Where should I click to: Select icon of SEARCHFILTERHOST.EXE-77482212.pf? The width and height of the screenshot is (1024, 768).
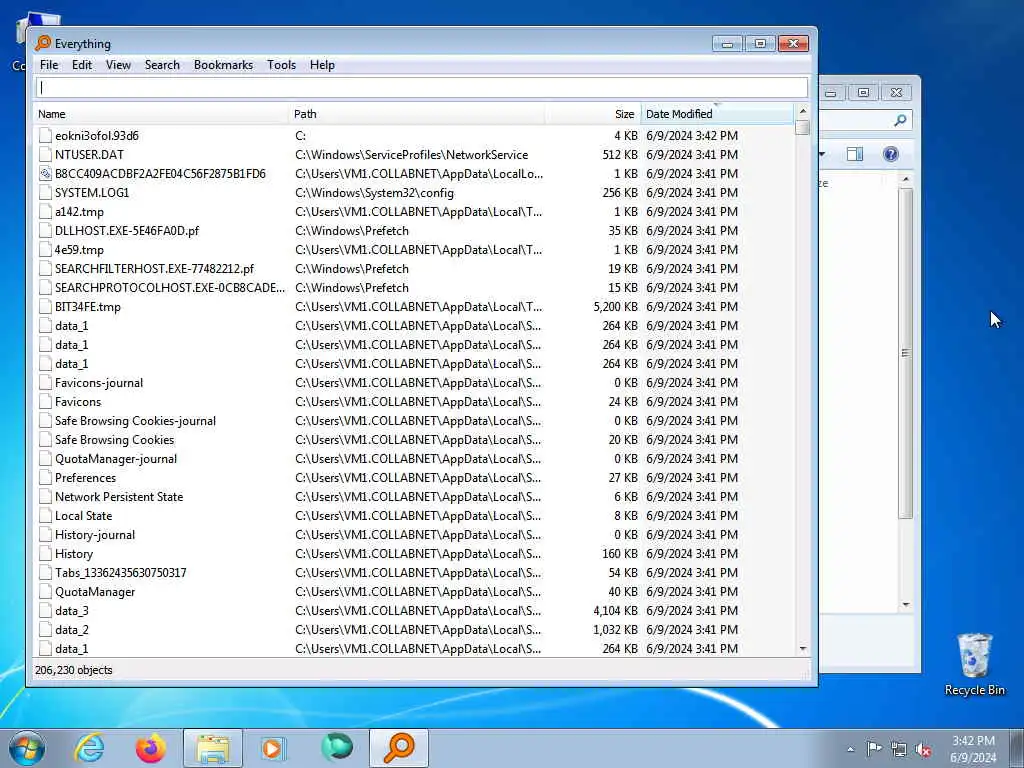[45, 268]
